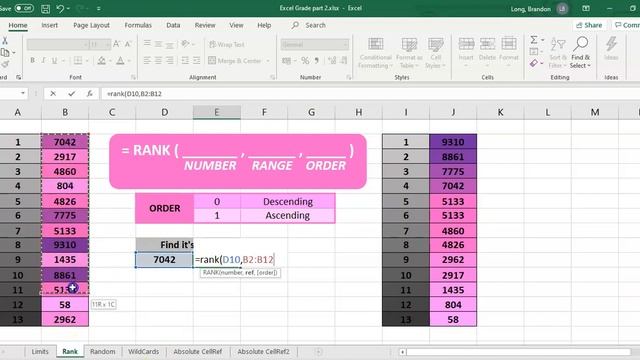The image size is (640, 360).
Task: Click the horizontal scrollbar track
Action: tap(518, 351)
